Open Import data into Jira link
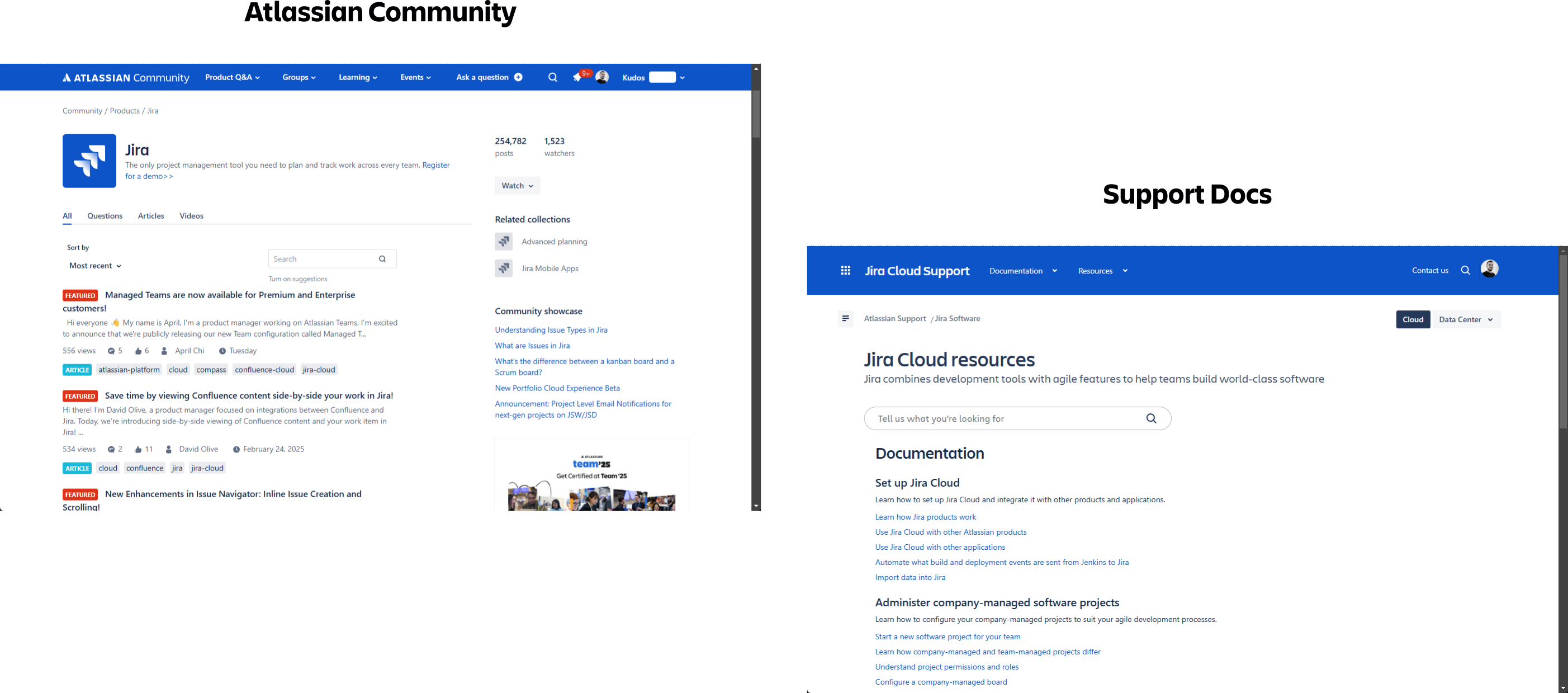This screenshot has width=1568, height=693. click(909, 577)
